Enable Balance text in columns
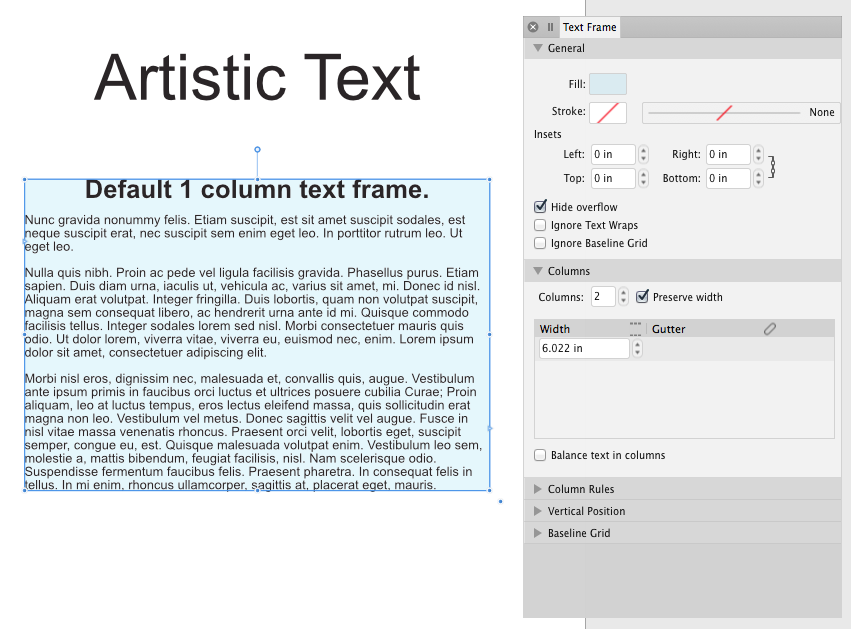 point(540,455)
